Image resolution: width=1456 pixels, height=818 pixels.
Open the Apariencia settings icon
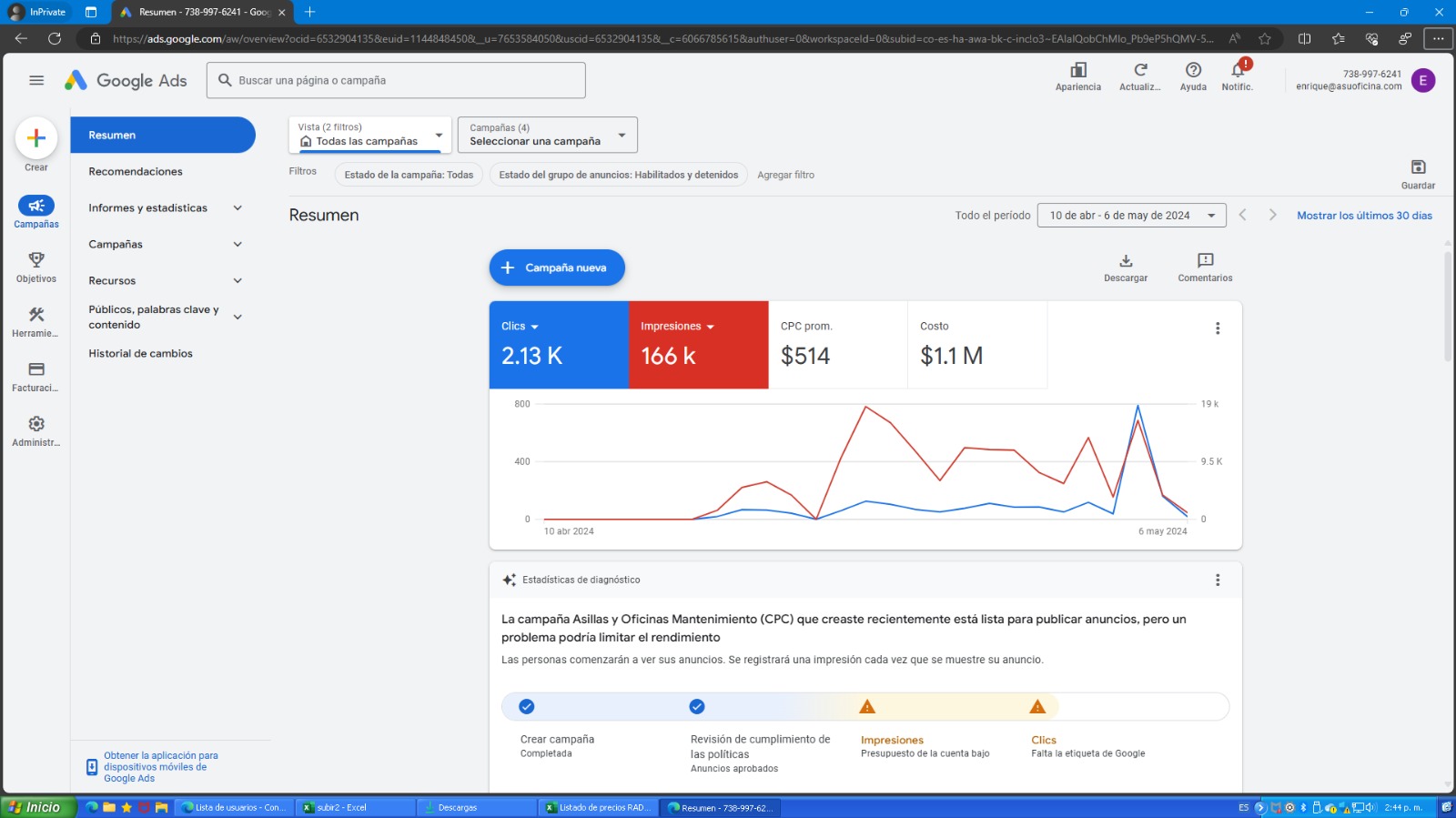1078,71
